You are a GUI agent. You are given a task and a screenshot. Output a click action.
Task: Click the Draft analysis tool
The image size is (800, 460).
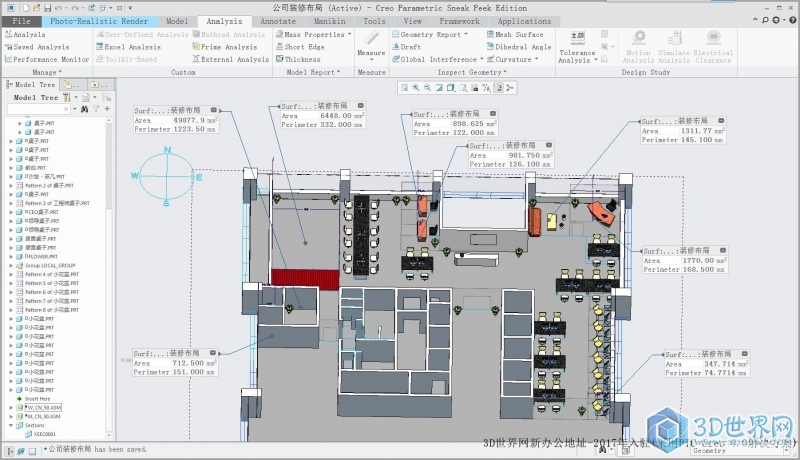point(409,47)
